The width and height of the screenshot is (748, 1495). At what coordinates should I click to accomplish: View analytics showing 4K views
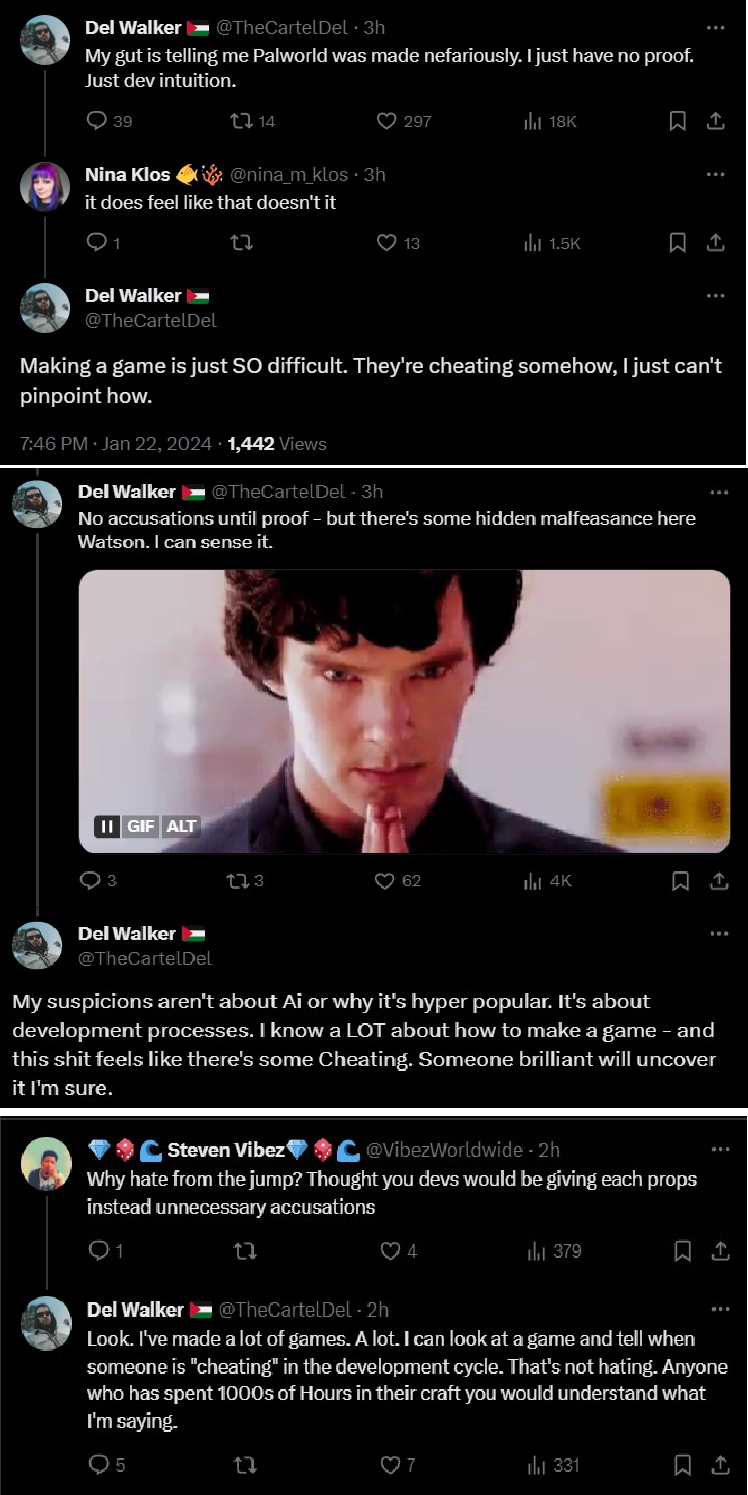click(548, 880)
